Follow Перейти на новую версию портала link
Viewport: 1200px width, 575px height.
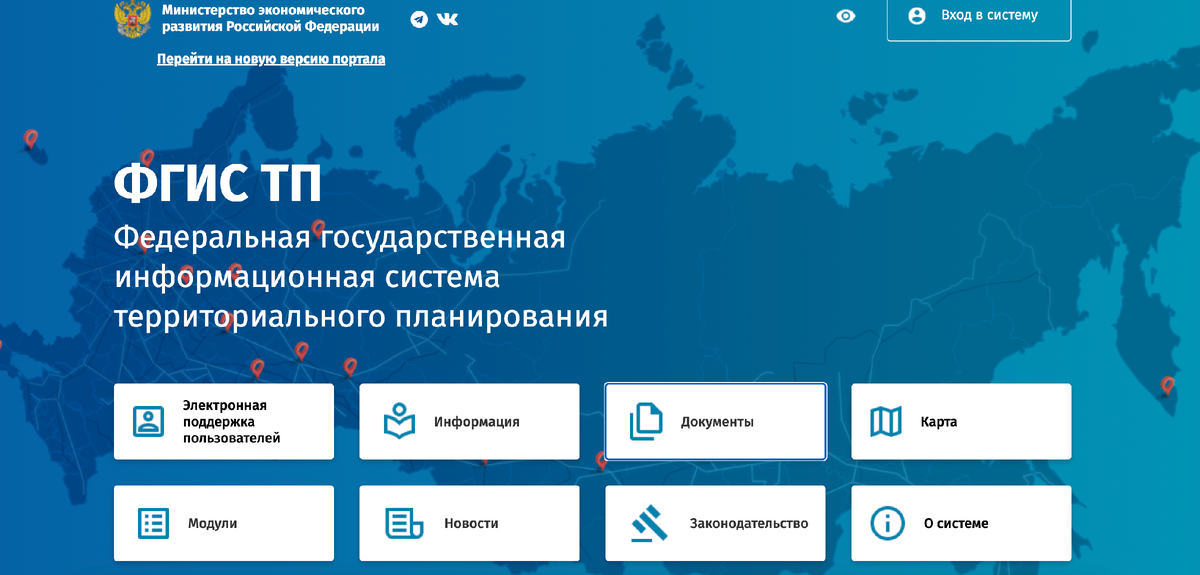271,59
